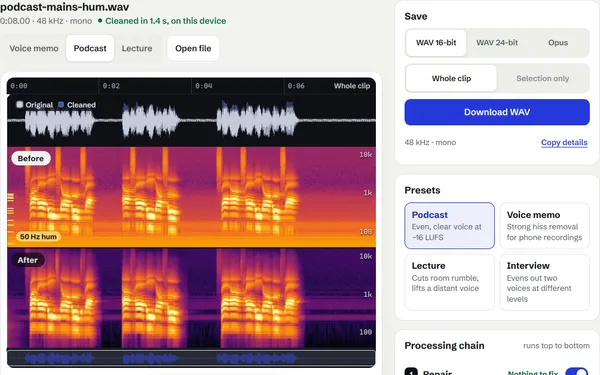Select the Podcast quick preset tab
This screenshot has height=375, width=600.
(90, 48)
